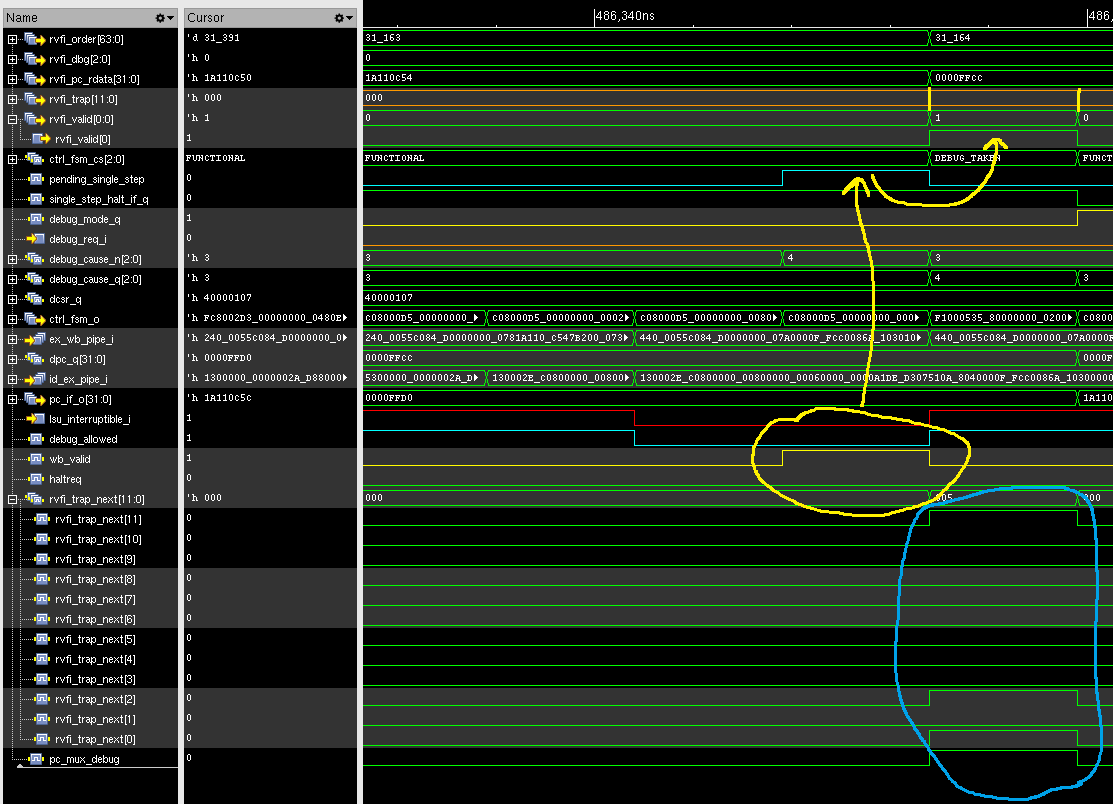Click the register icon beside debug_mode_q
Image resolution: width=1115 pixels, height=804 pixels.
37,219
